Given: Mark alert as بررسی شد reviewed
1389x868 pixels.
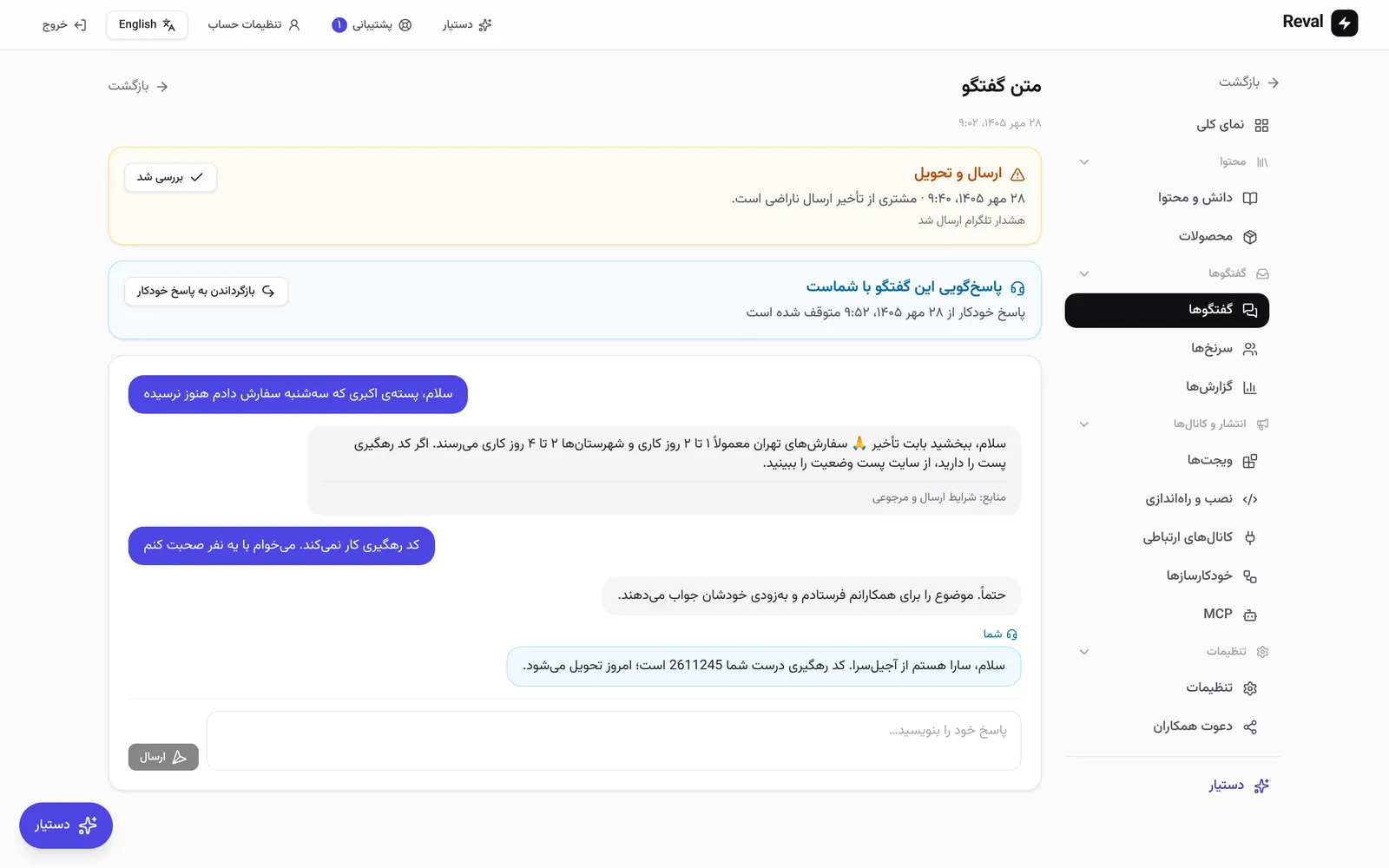Looking at the screenshot, I should tap(170, 177).
